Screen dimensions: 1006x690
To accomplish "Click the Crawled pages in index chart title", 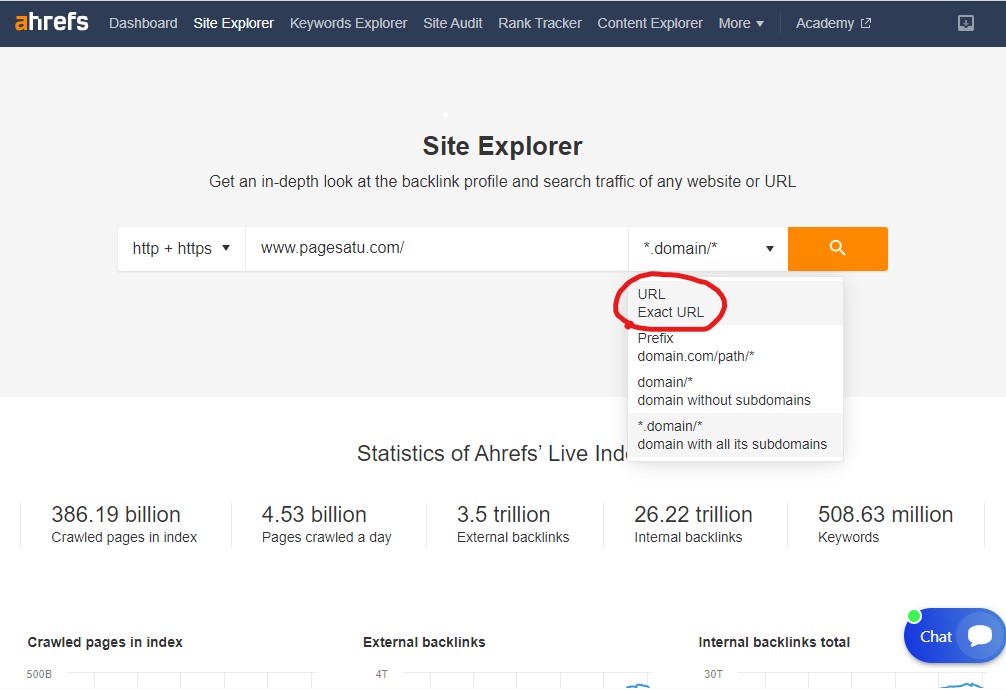I will (105, 642).
